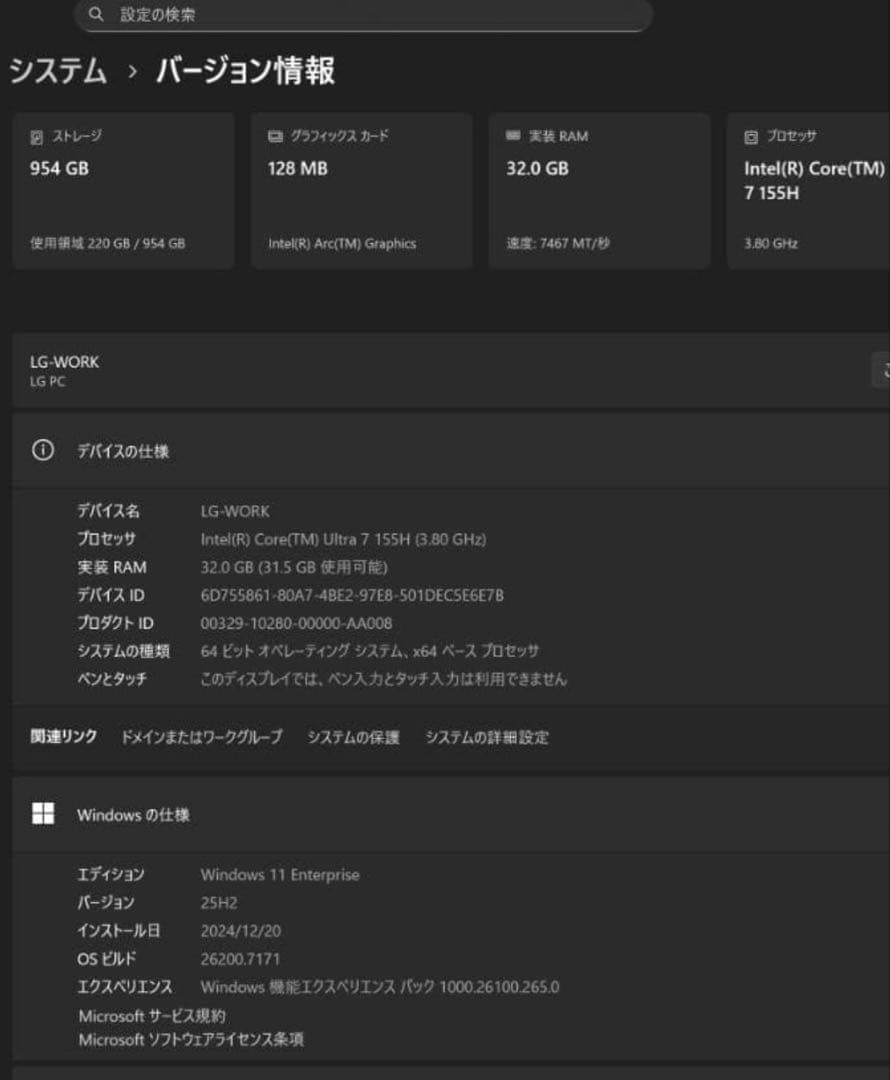
Task: Select the 64 ビット オペレーティング システム text
Action: [370, 651]
